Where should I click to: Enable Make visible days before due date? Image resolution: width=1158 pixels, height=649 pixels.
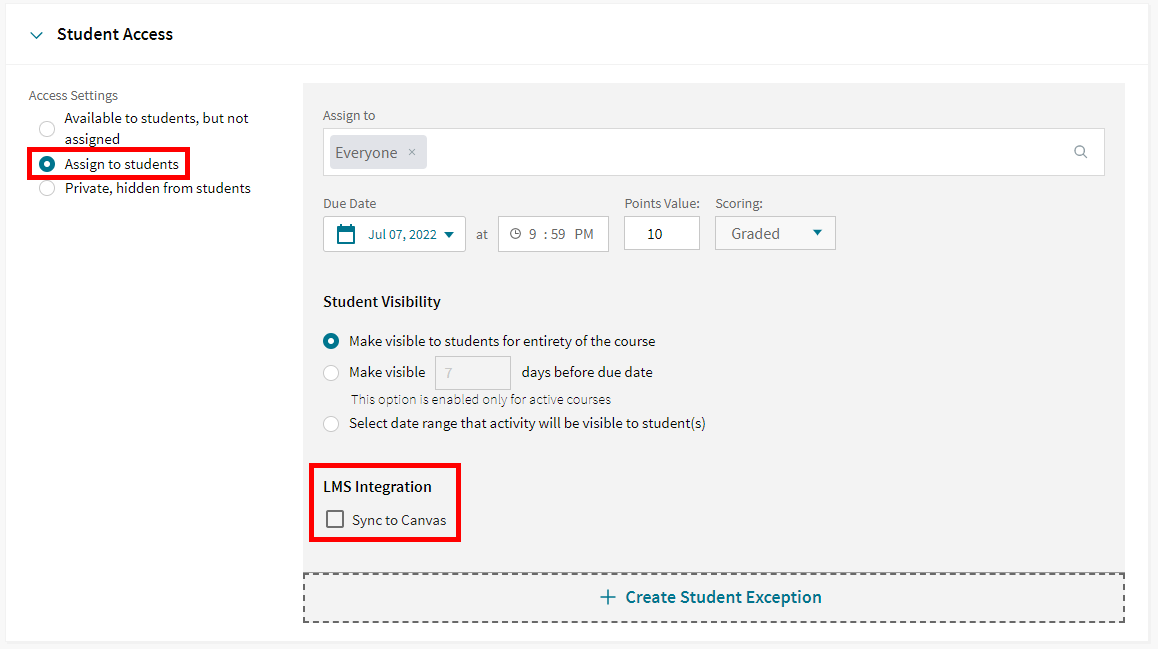pos(331,372)
